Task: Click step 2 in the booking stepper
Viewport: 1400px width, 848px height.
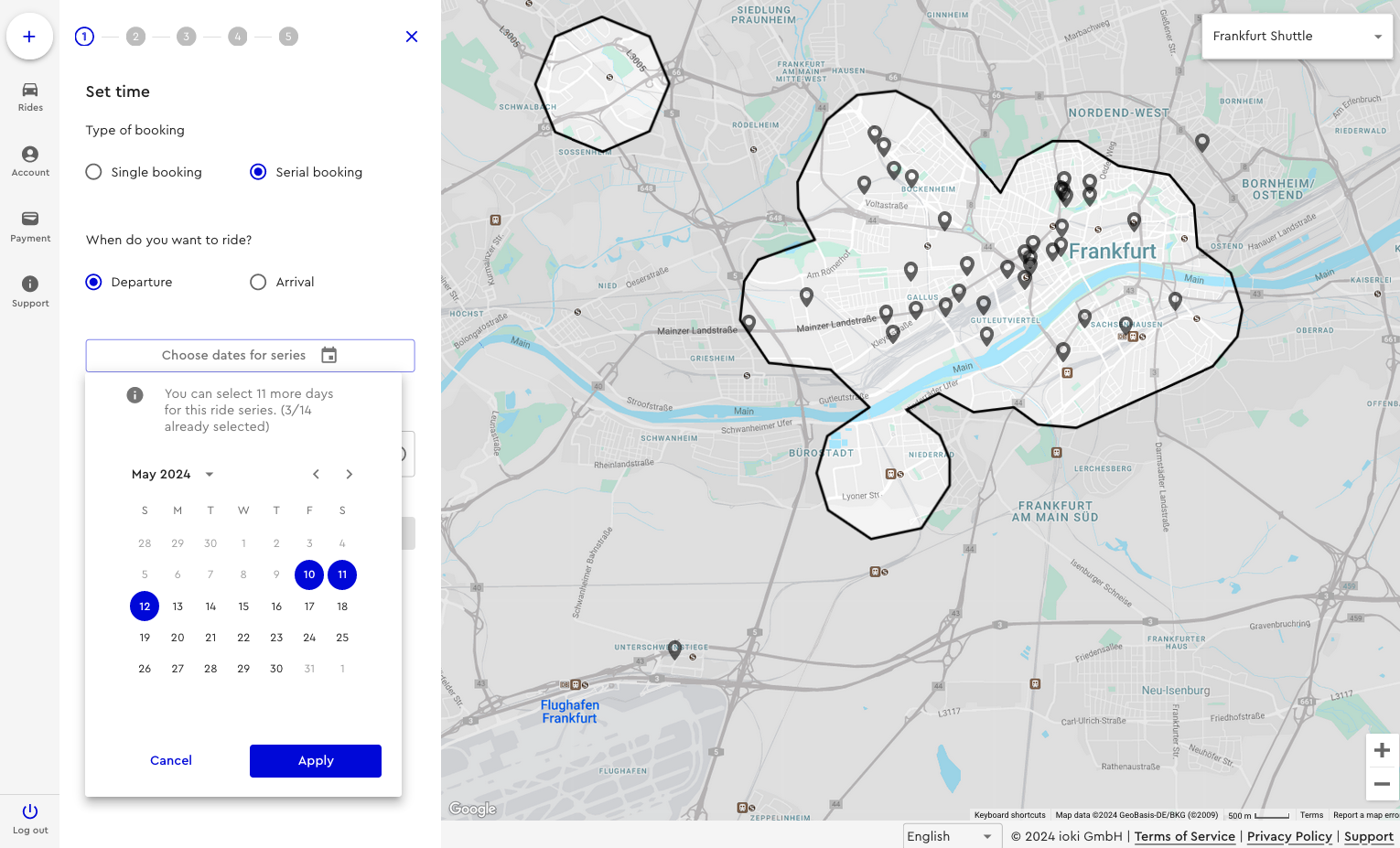Action: [x=135, y=37]
